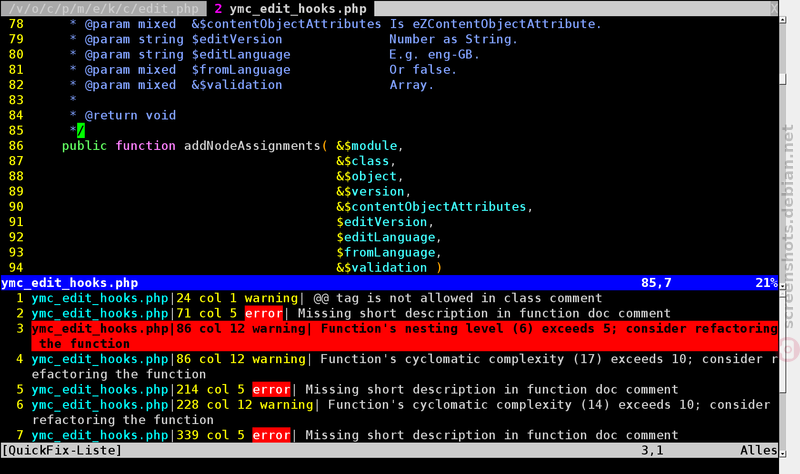Select the ymc_edit_hooks.php tab
This screenshot has height=474, width=800.
[291, 8]
